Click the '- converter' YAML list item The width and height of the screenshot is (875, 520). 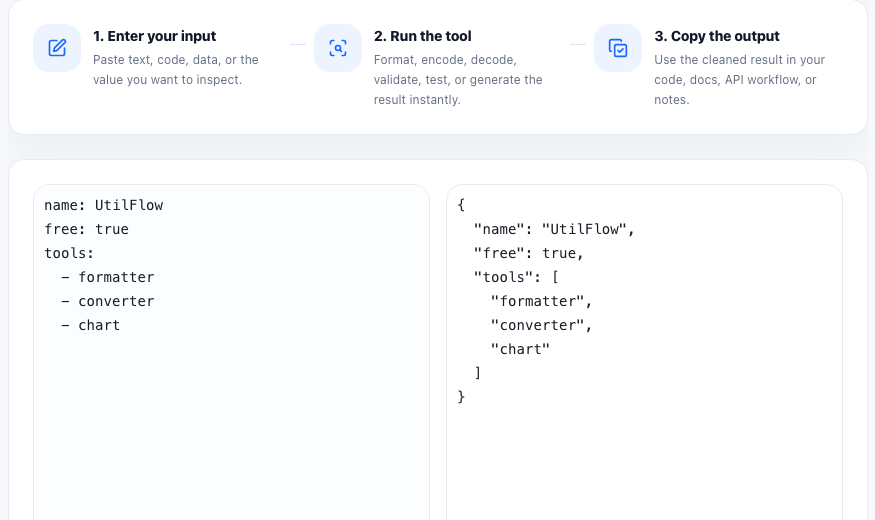click(x=108, y=301)
